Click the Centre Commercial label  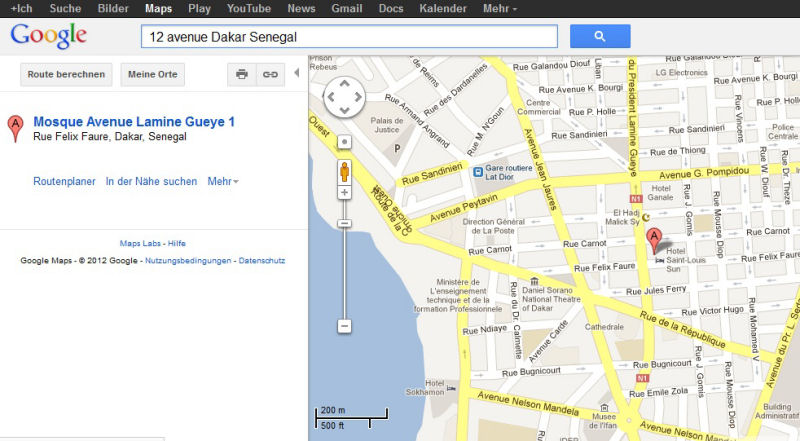[x=538, y=107]
